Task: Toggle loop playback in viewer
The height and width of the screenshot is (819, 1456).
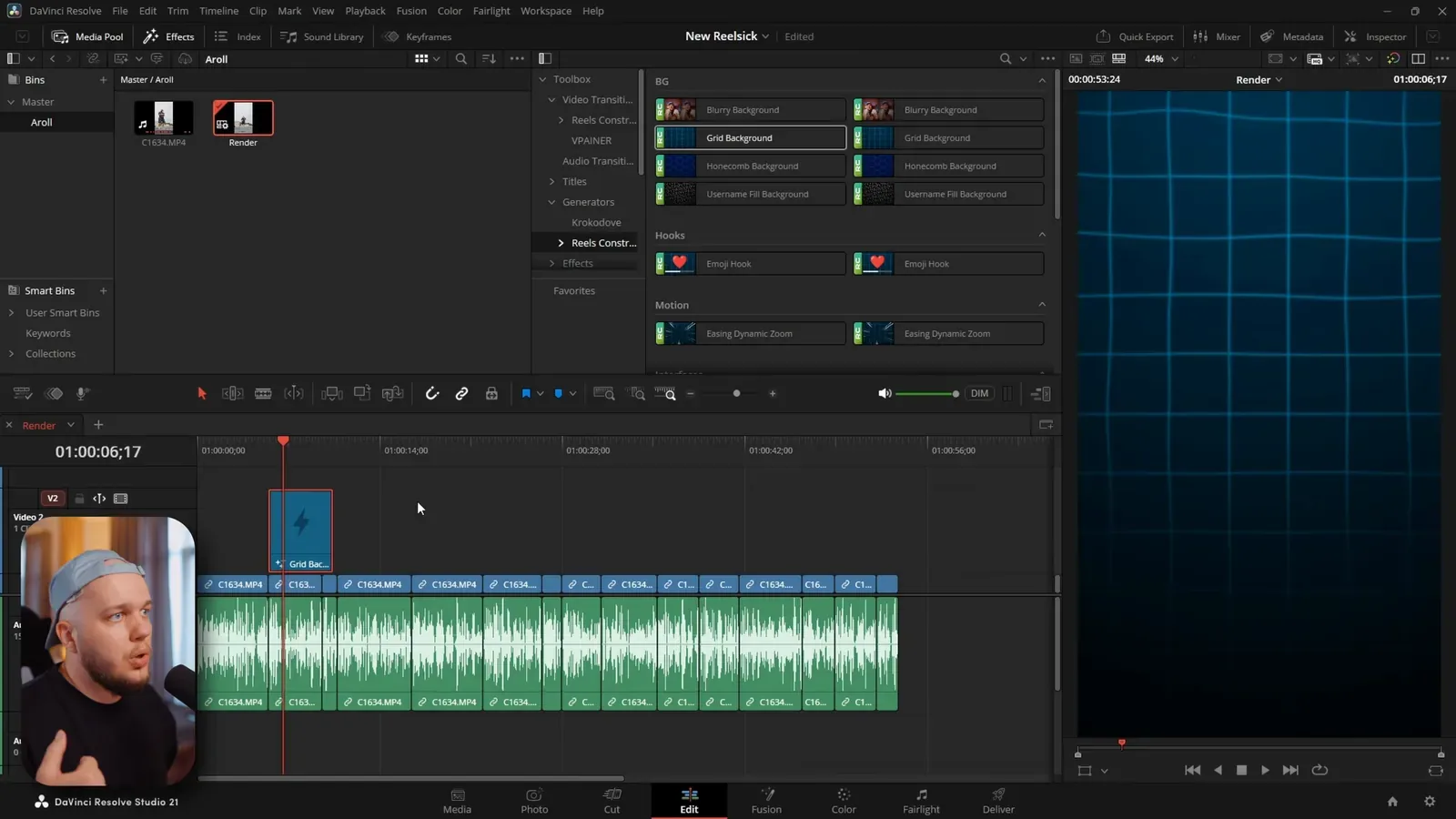Action: pos(1319,770)
